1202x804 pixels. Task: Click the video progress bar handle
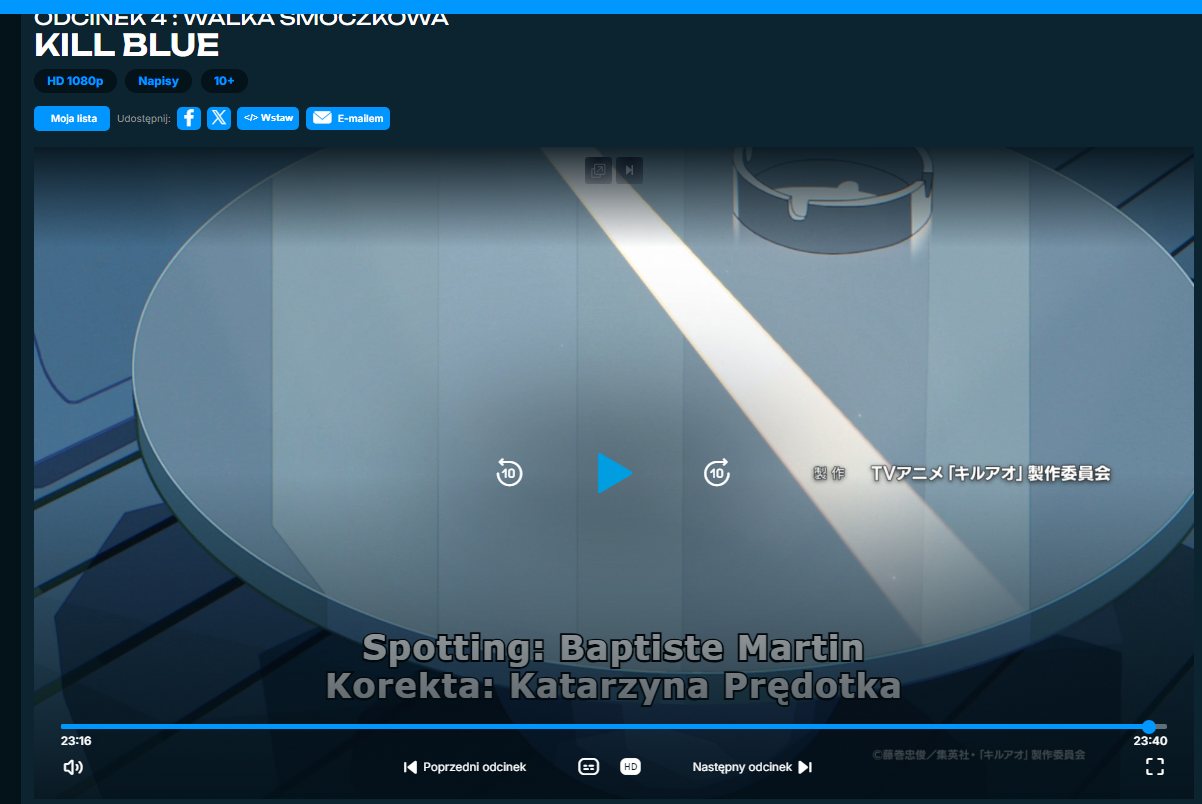[1149, 727]
